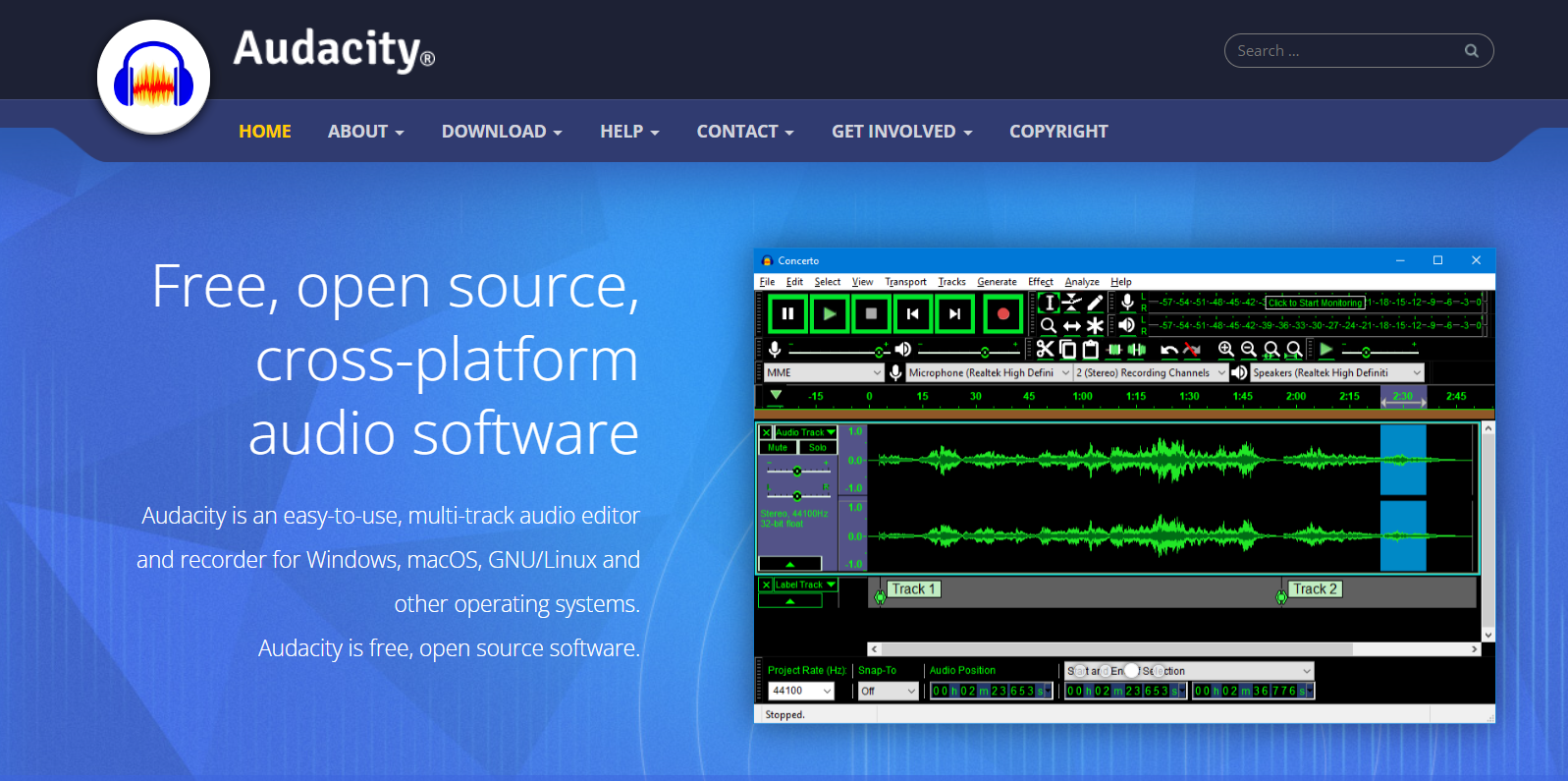The image size is (1568, 781).
Task: Toggle Mute on the Audio Track
Action: (778, 447)
